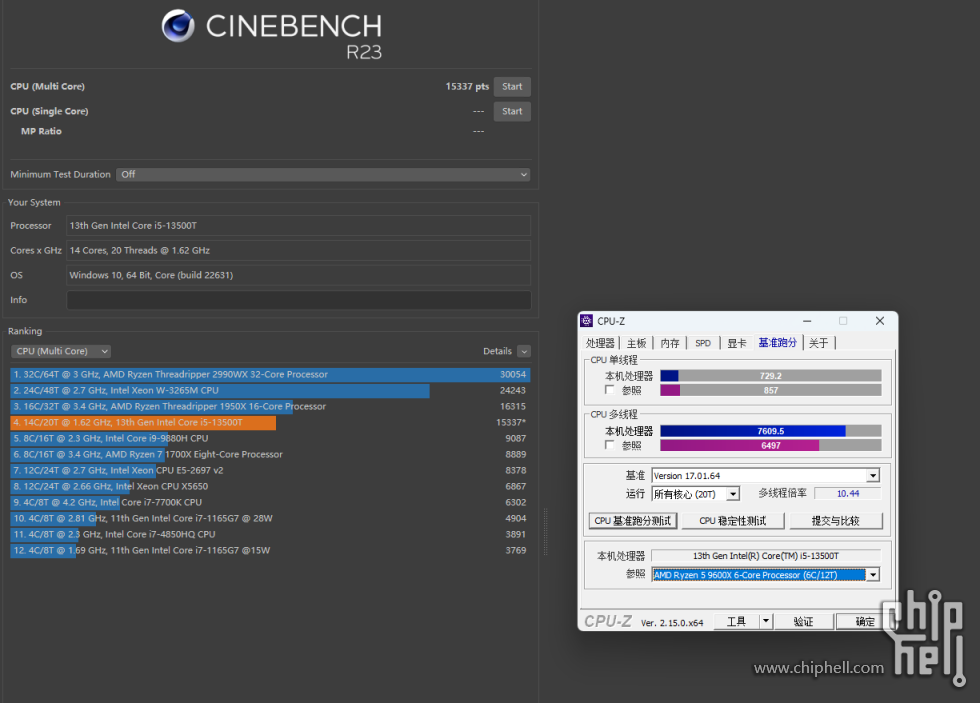980x703 pixels.
Task: Select the Xeon E5-2697 v2 ranking row
Action: point(270,471)
